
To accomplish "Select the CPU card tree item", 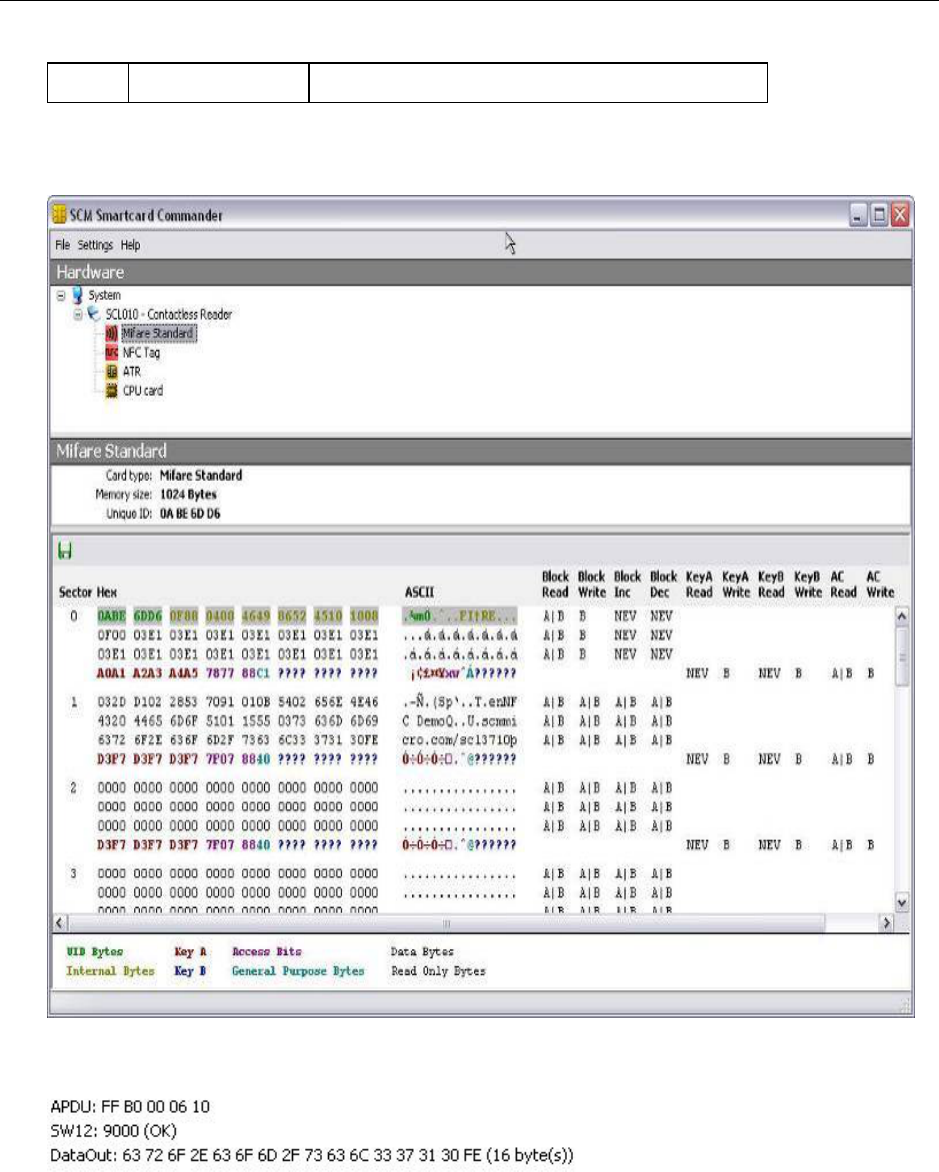I will 143,390.
